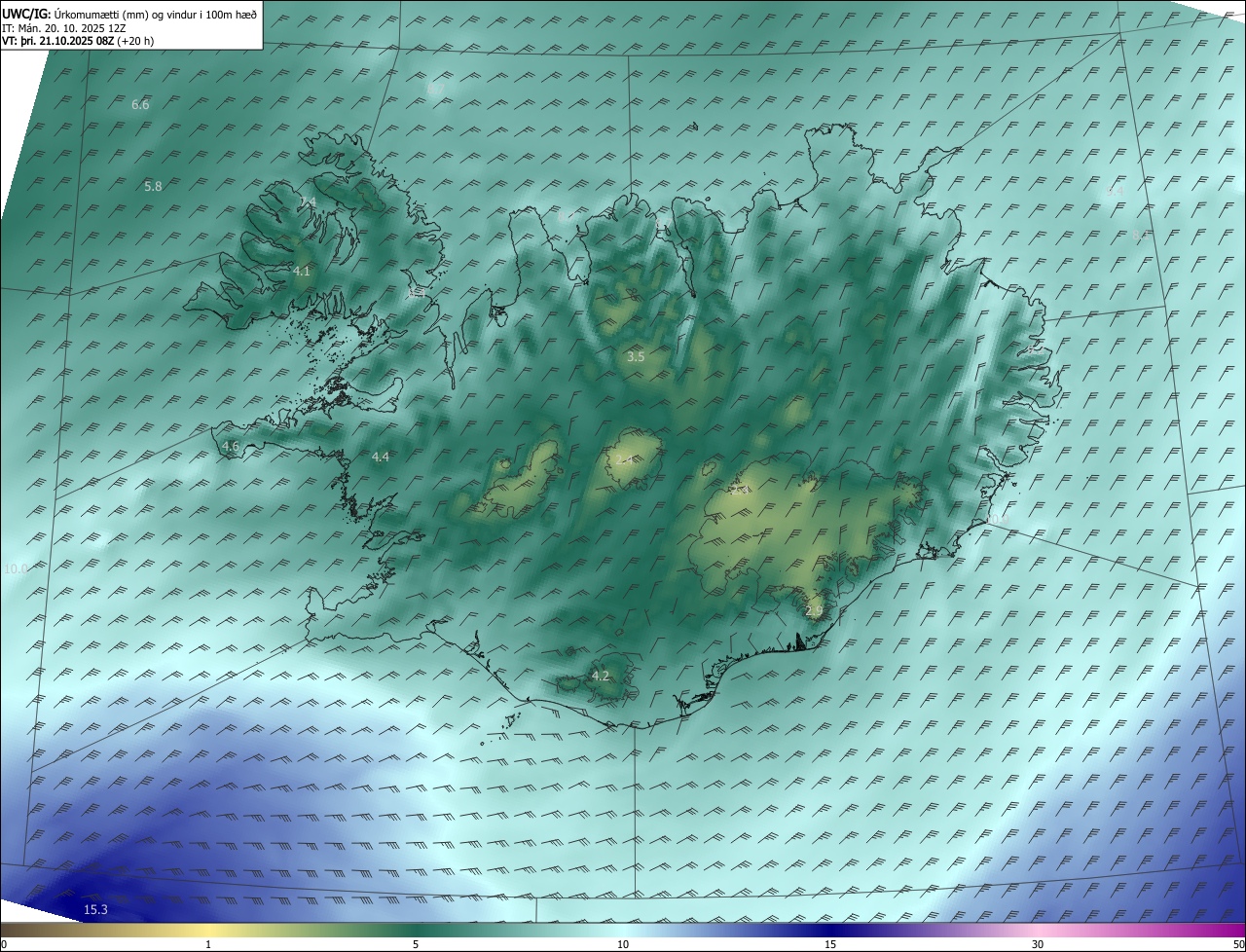1246x952 pixels.
Task: Select the 2.9 value label on the southeast glacier
Action: pos(815,611)
